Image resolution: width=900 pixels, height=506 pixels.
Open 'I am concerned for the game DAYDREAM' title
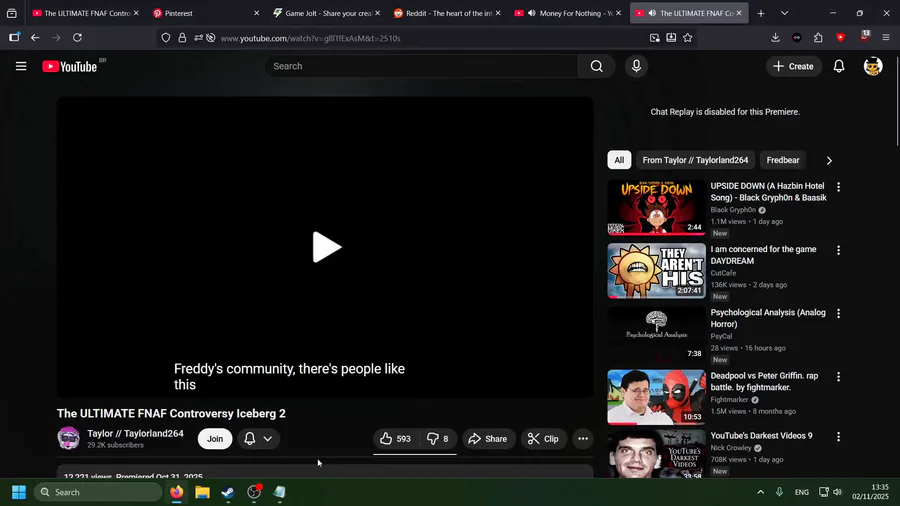click(x=763, y=255)
